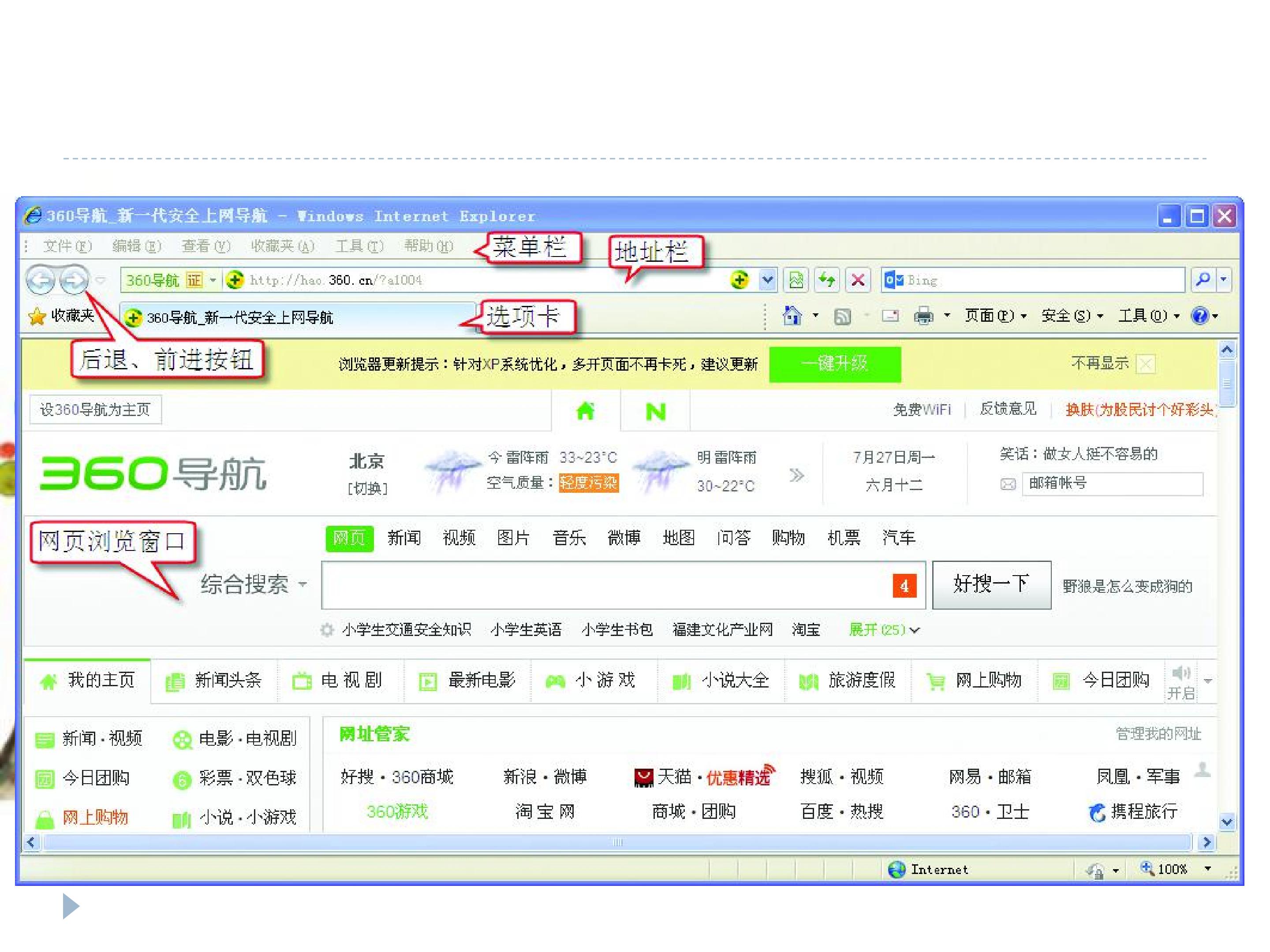The width and height of the screenshot is (1270, 952).
Task: Click the search magnifier icon beside Bing
Action: 1202,280
